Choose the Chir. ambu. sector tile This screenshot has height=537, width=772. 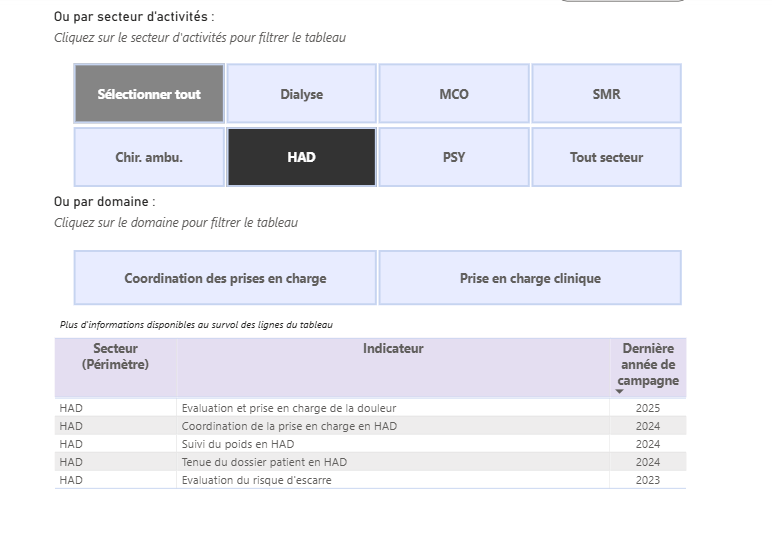149,157
